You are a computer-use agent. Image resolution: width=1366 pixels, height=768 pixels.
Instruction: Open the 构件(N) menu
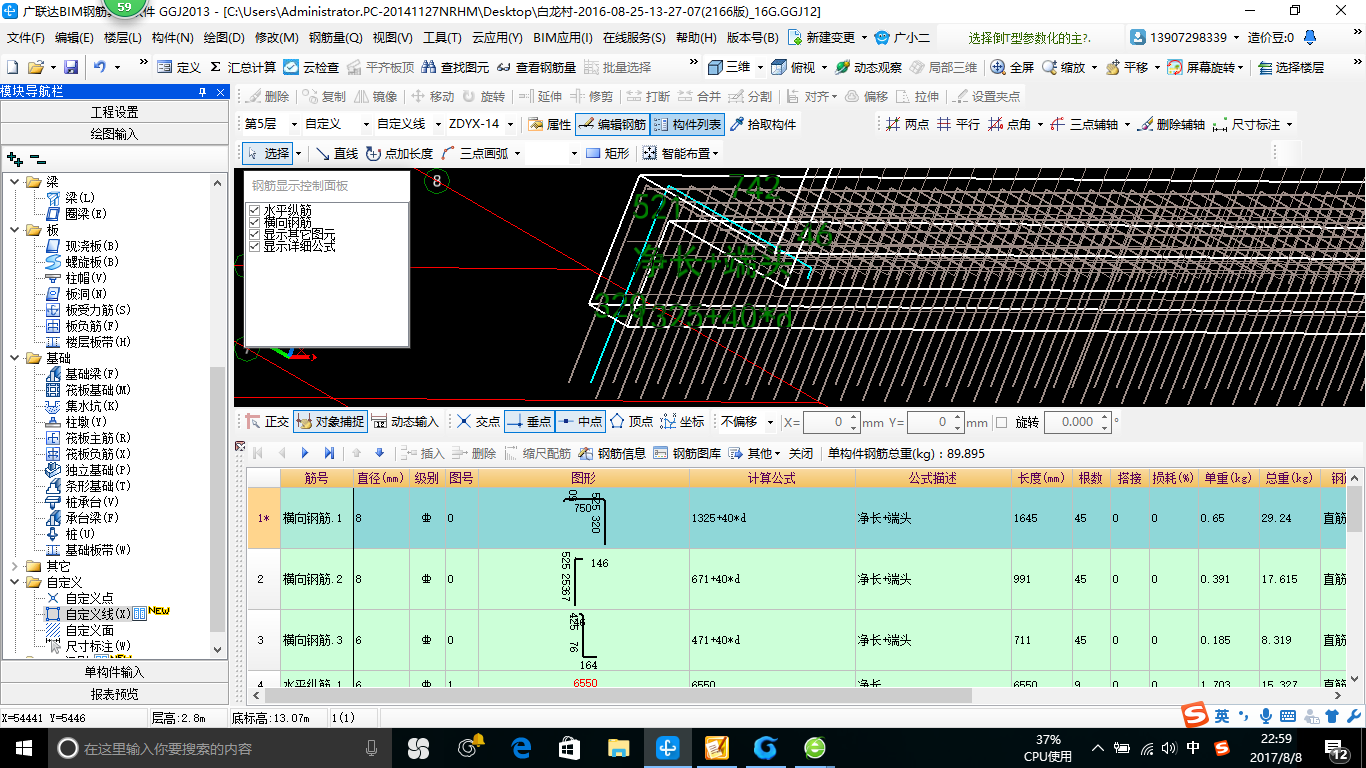[x=172, y=38]
